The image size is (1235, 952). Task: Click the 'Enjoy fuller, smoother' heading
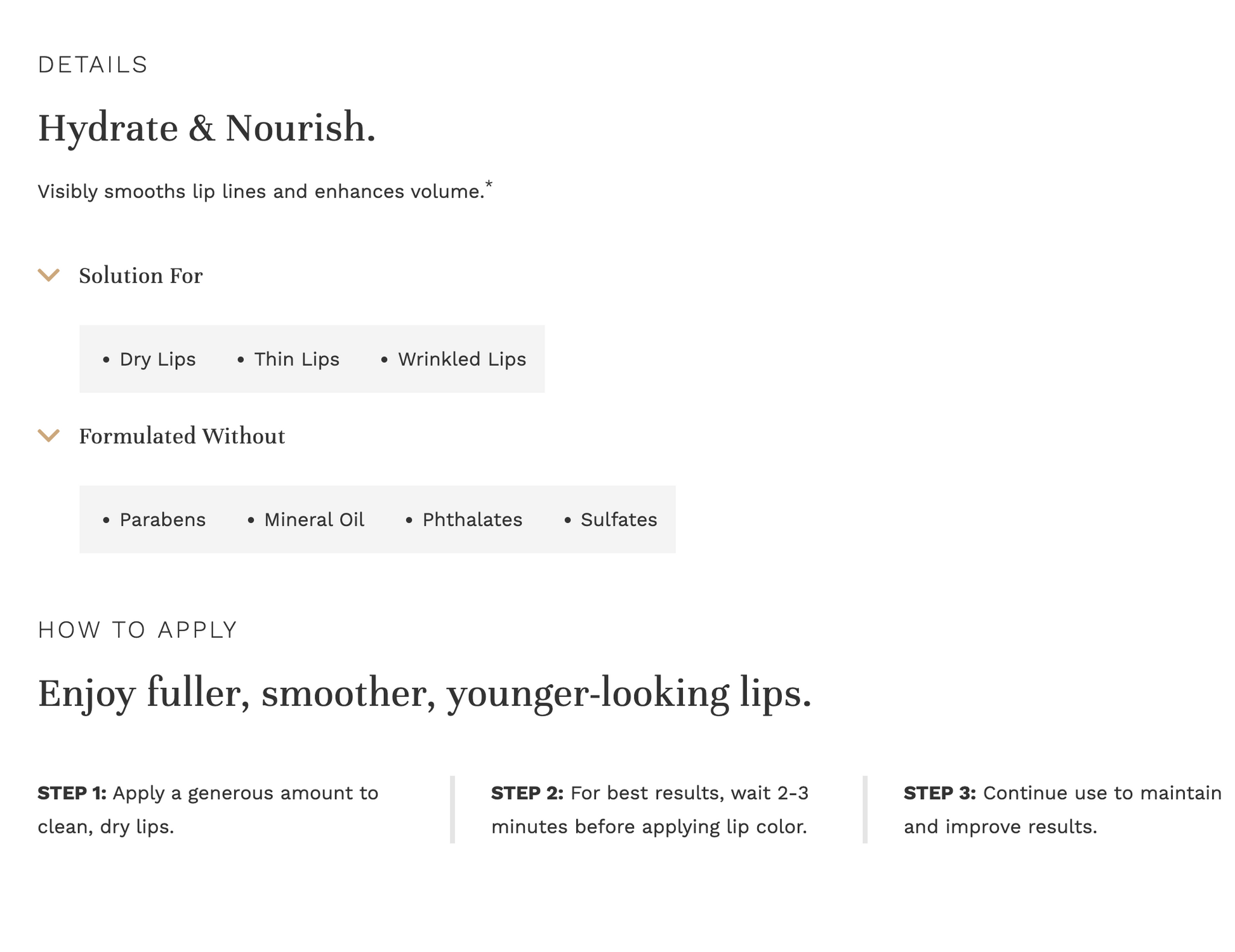pos(424,693)
